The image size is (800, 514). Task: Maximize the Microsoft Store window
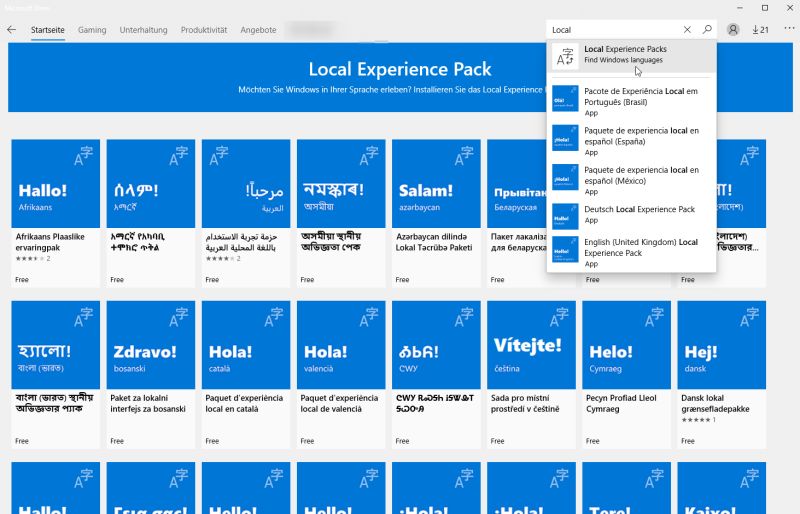tap(765, 8)
